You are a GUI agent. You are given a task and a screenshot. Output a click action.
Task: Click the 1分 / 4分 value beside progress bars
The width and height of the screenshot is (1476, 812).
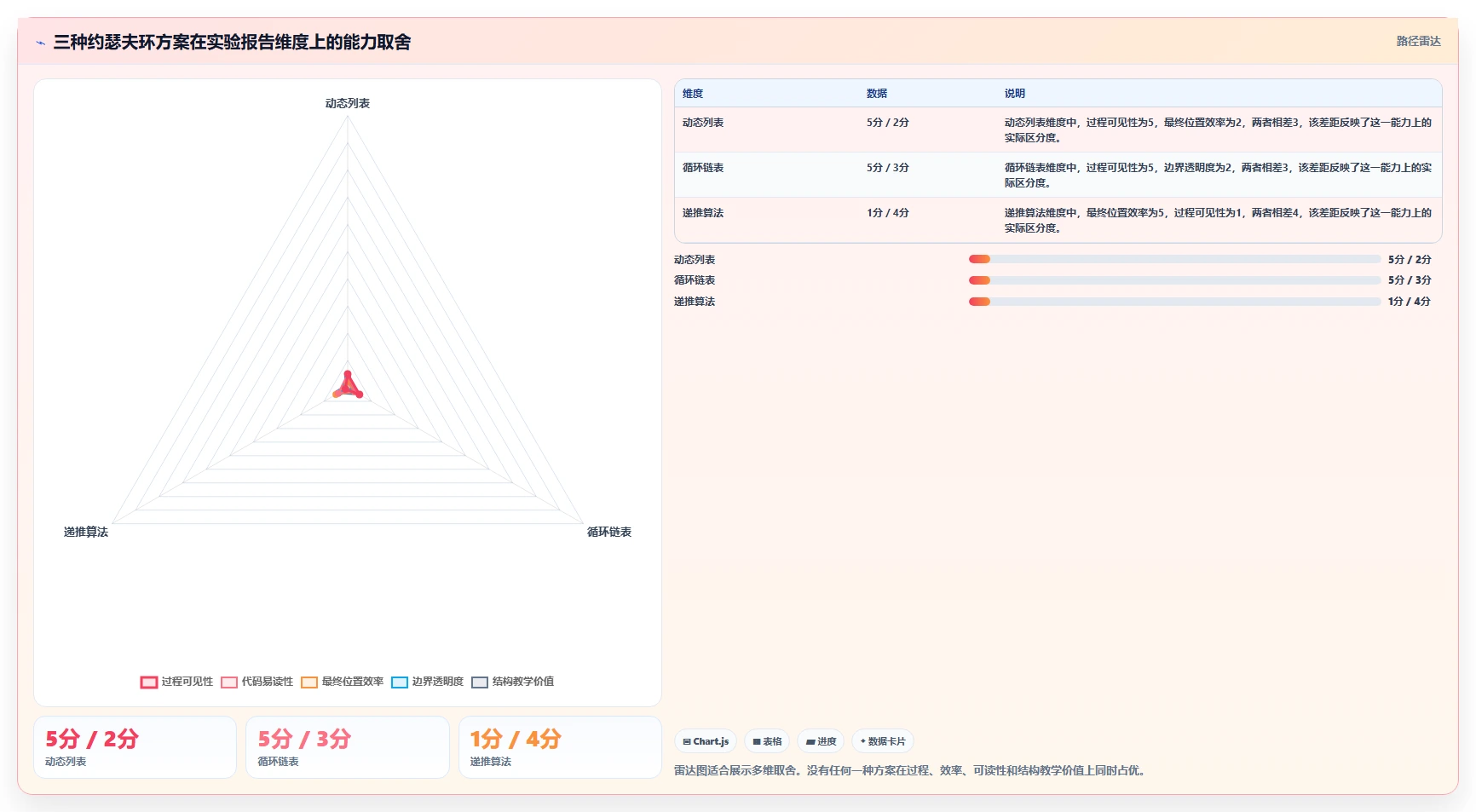pos(1410,302)
